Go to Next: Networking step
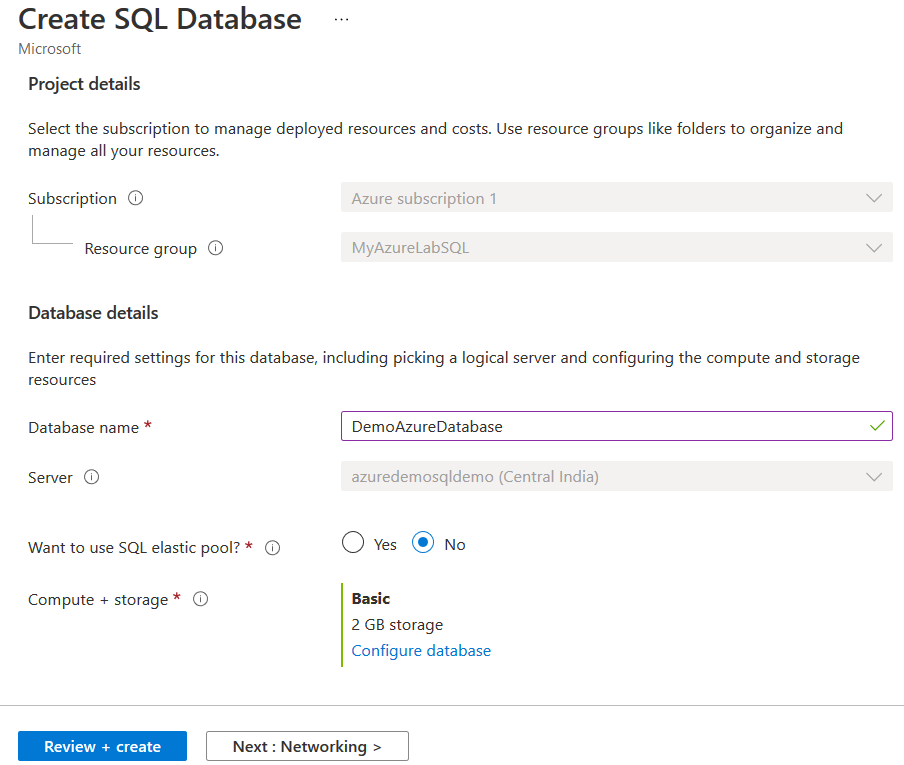 (307, 746)
